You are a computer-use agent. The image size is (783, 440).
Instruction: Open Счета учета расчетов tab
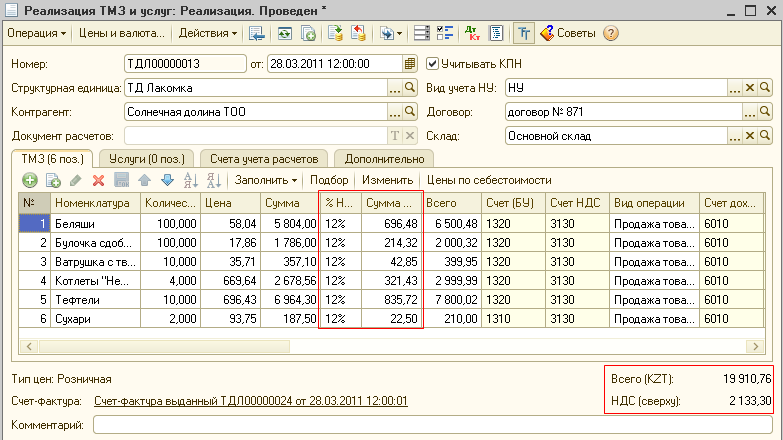point(264,158)
